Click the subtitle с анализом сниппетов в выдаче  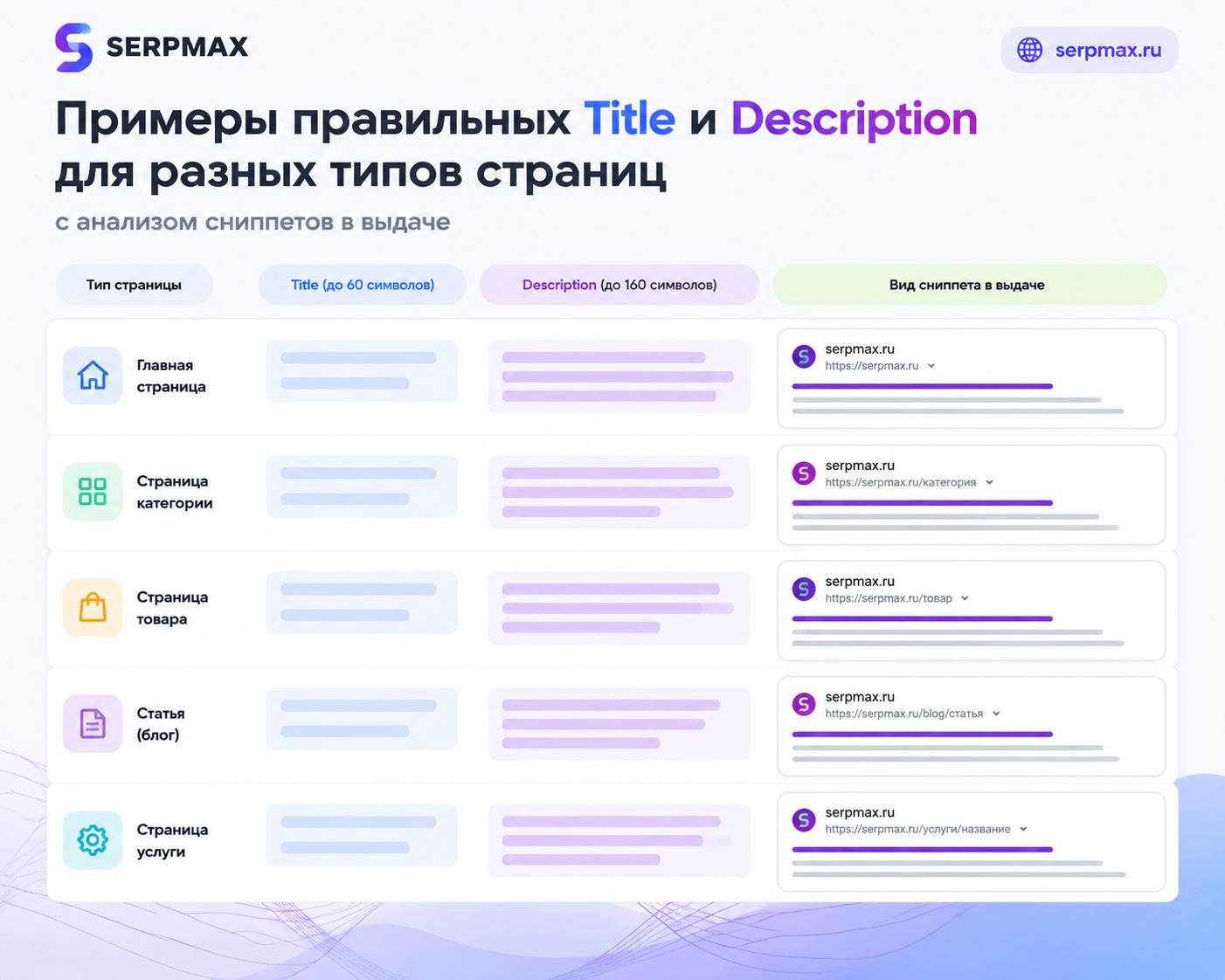coord(253,222)
